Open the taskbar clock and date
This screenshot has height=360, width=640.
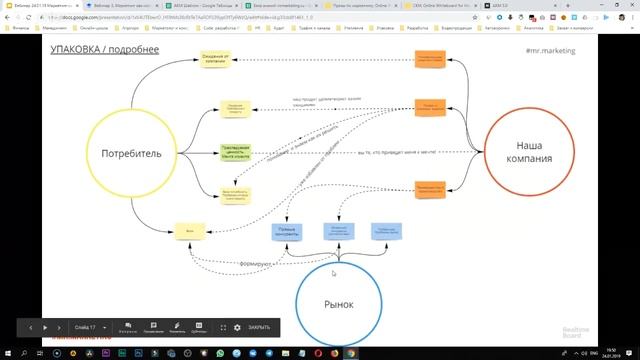click(611, 353)
